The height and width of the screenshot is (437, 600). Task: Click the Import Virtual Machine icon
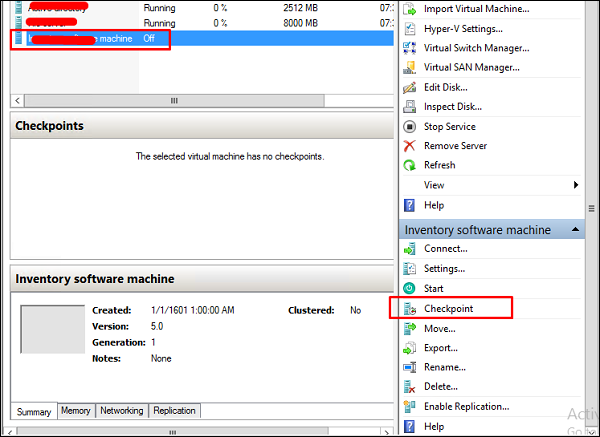(x=409, y=9)
